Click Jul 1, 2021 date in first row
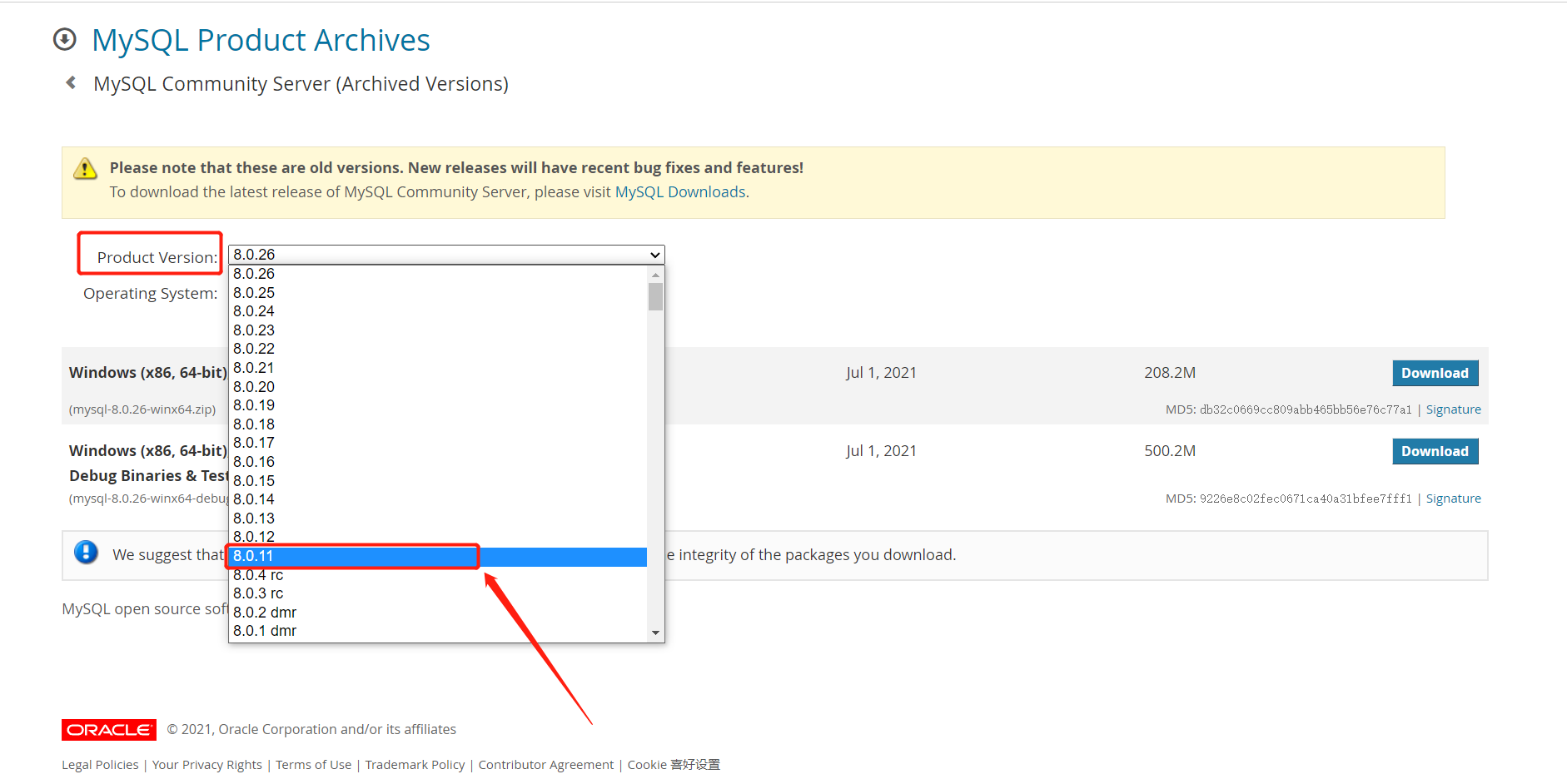Image resolution: width=1567 pixels, height=784 pixels. point(881,373)
